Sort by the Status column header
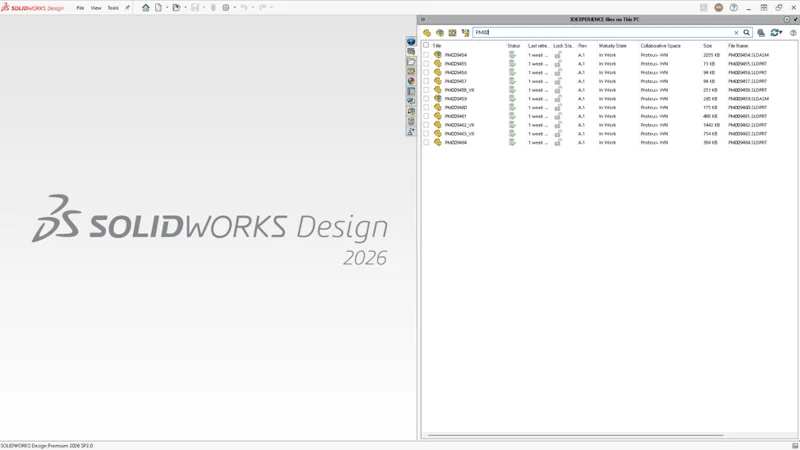Image resolution: width=800 pixels, height=450 pixels. click(x=514, y=46)
